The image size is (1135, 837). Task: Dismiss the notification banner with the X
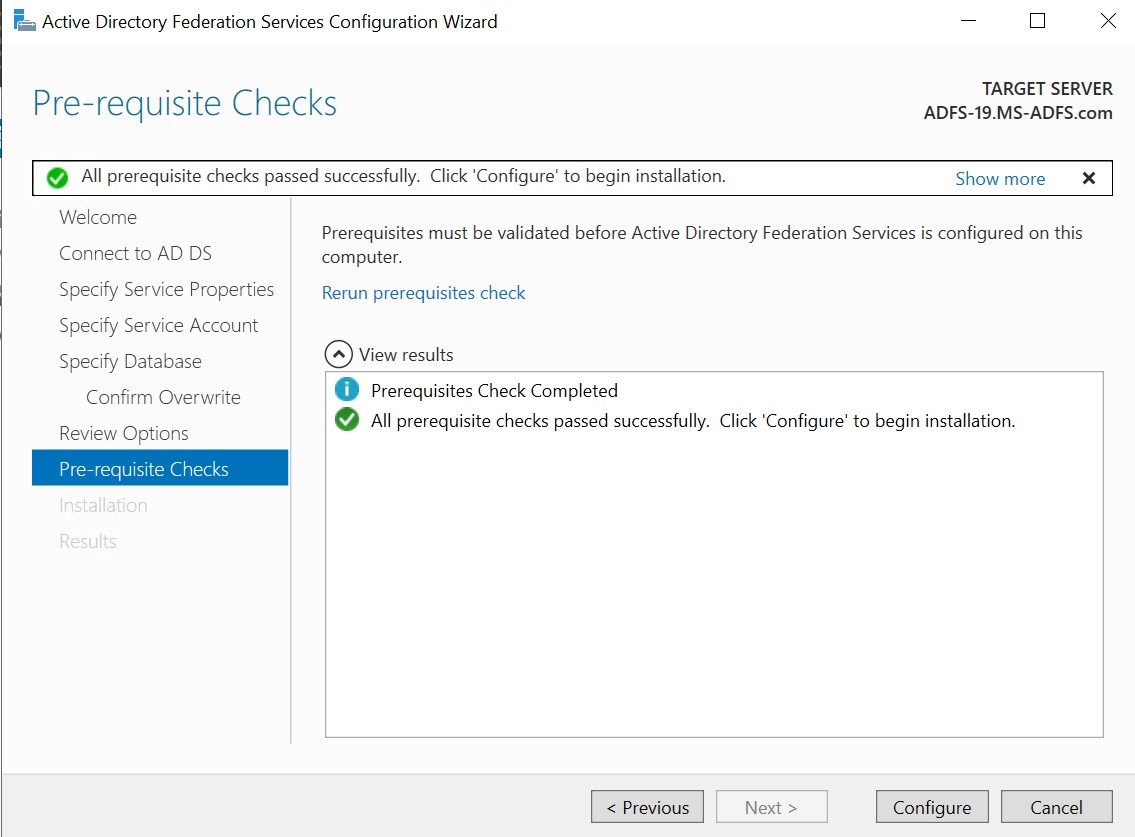click(1089, 178)
